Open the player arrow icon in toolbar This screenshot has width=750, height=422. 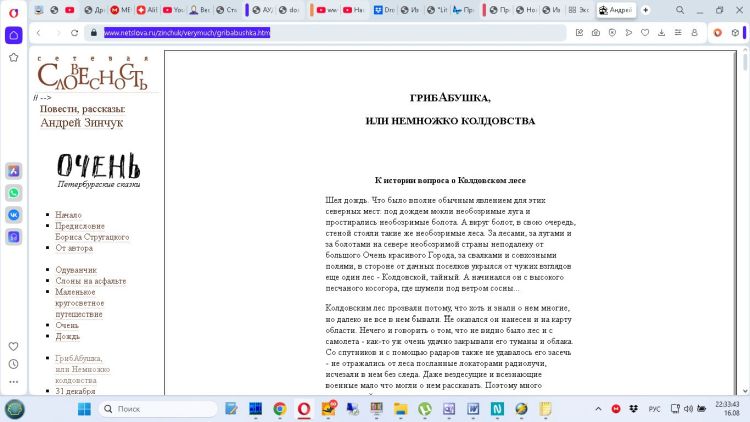point(629,33)
